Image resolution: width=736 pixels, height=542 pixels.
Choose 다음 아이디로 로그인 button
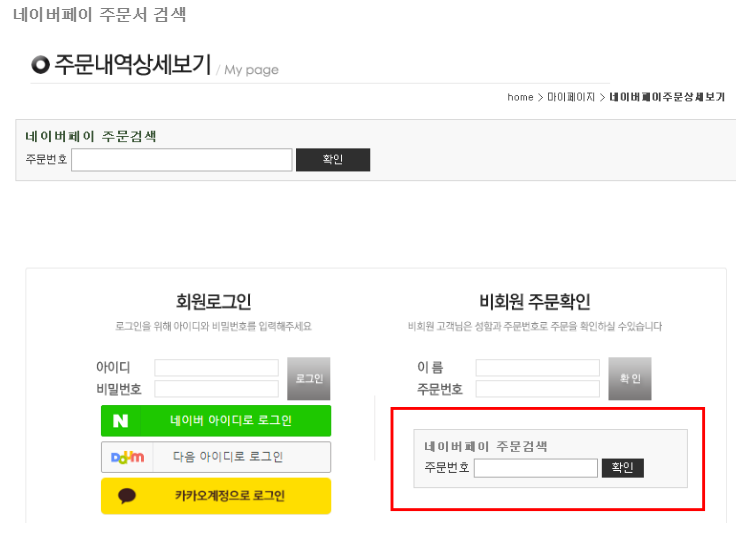click(216, 457)
